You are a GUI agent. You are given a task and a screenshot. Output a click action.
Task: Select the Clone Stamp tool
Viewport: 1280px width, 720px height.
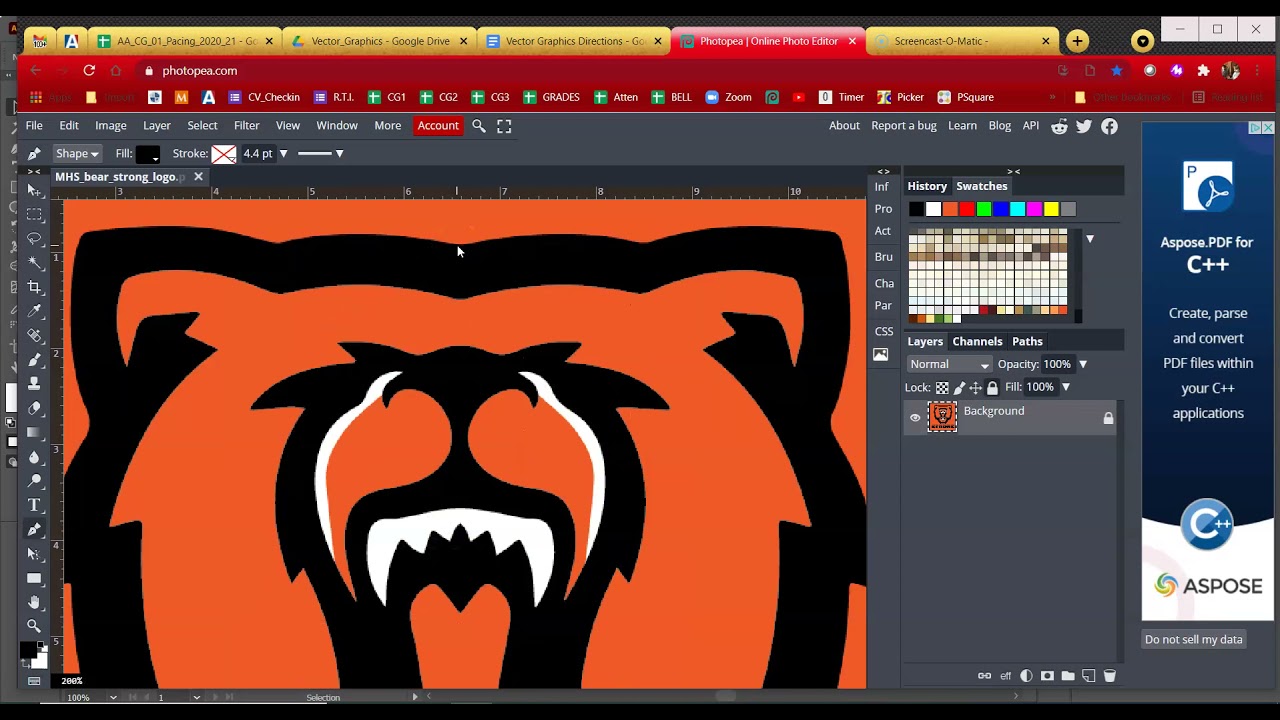[34, 383]
